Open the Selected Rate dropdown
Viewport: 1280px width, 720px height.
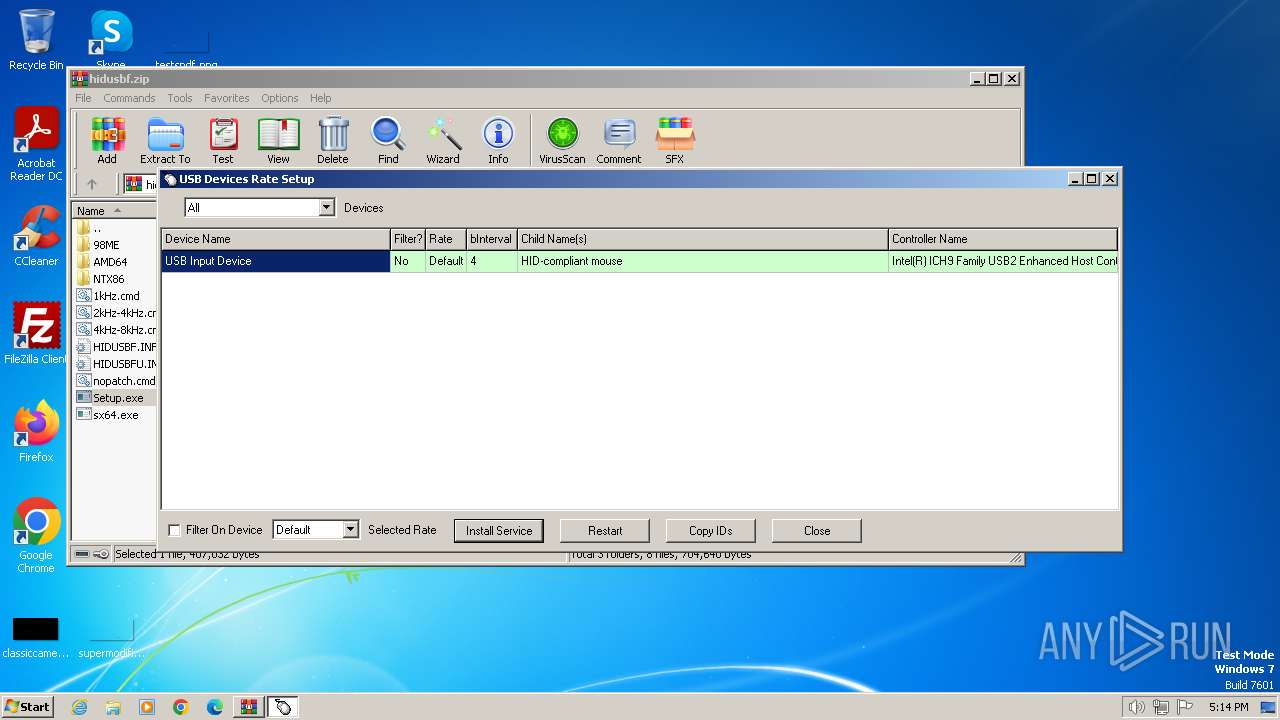click(x=350, y=530)
